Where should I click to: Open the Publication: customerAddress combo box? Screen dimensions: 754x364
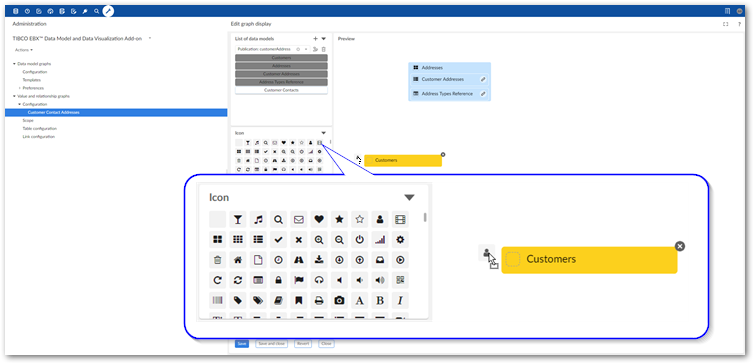[x=272, y=49]
